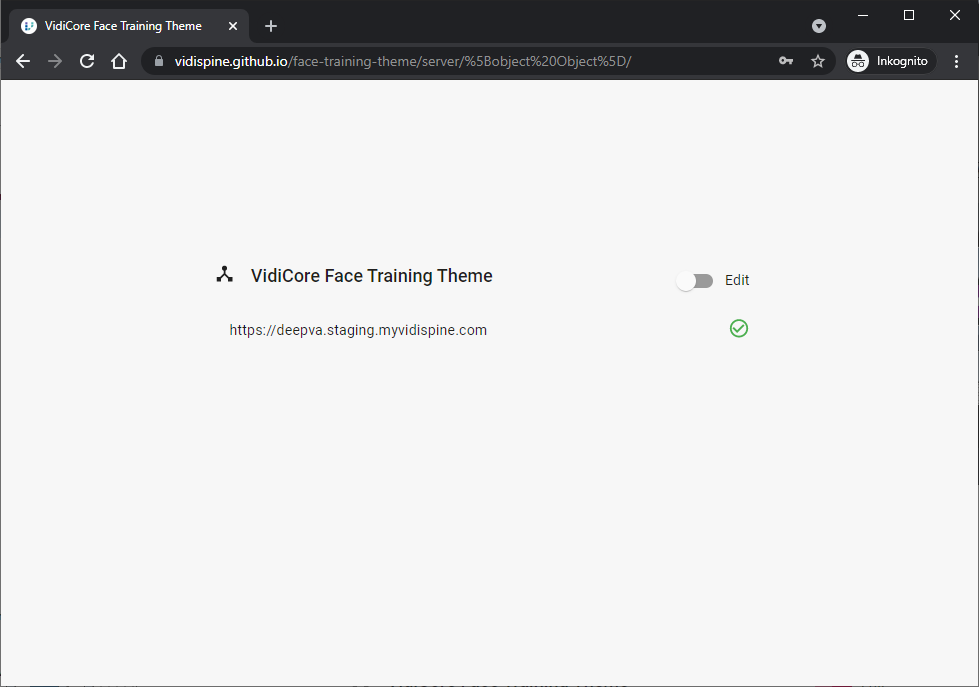Bookmark this page with the star
The width and height of the screenshot is (979, 687).
[818, 61]
